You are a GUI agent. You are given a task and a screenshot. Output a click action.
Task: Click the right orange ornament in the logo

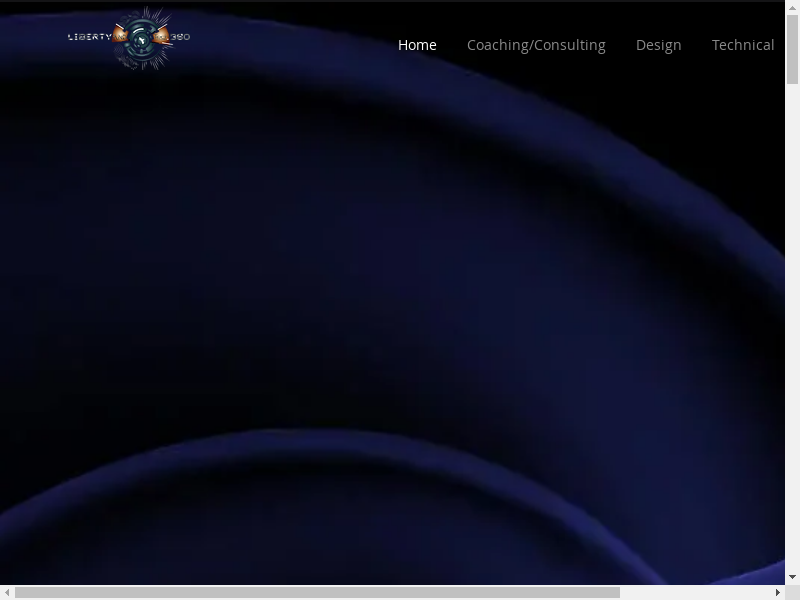click(160, 37)
